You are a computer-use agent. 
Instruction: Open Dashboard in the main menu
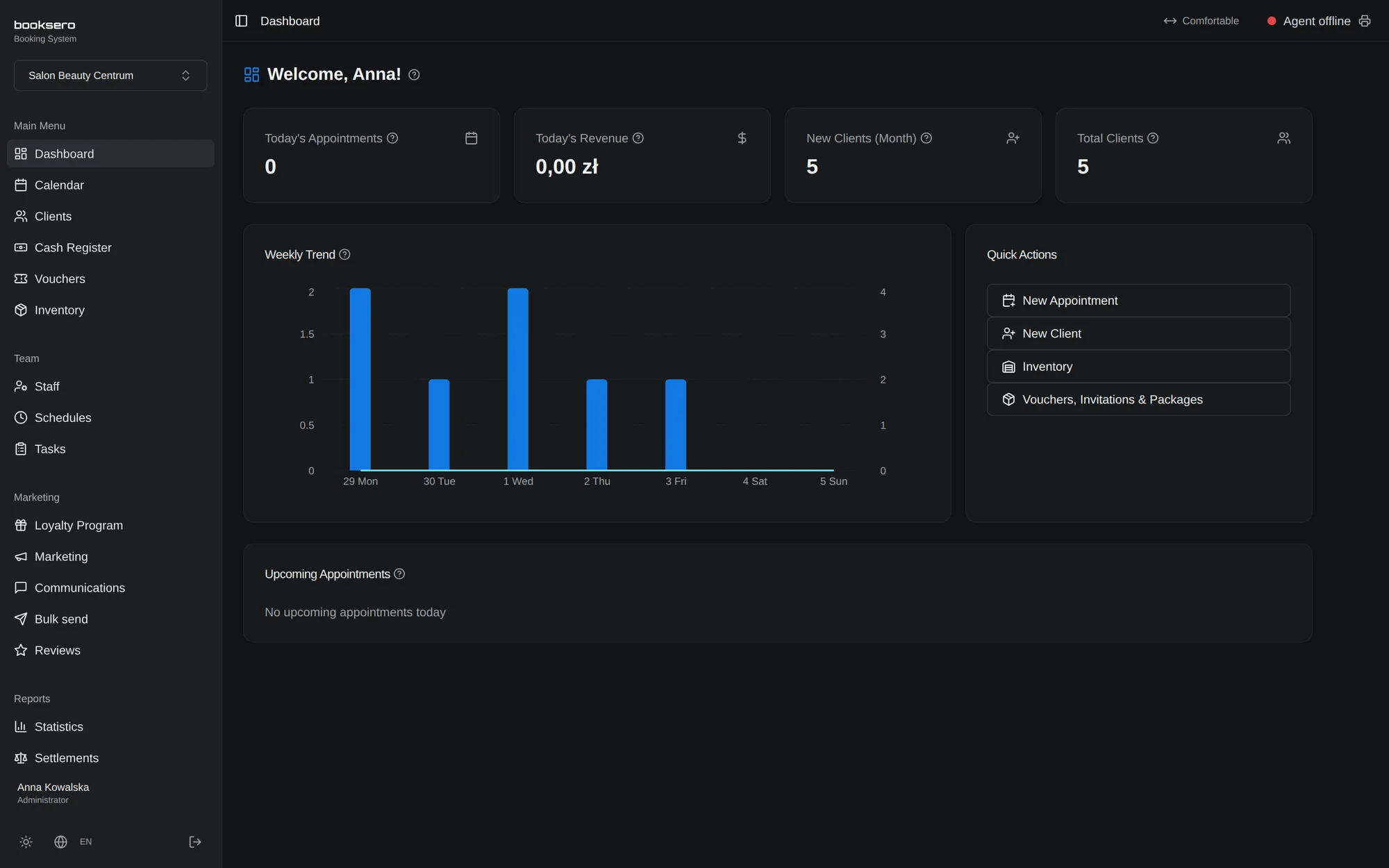pyautogui.click(x=110, y=153)
